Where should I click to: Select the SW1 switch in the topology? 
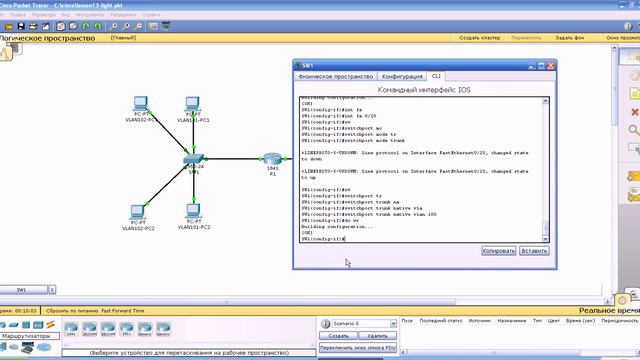point(193,159)
